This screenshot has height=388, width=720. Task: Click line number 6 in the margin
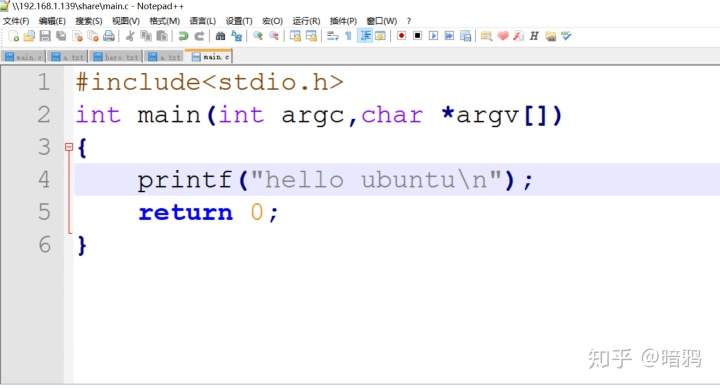(x=45, y=244)
